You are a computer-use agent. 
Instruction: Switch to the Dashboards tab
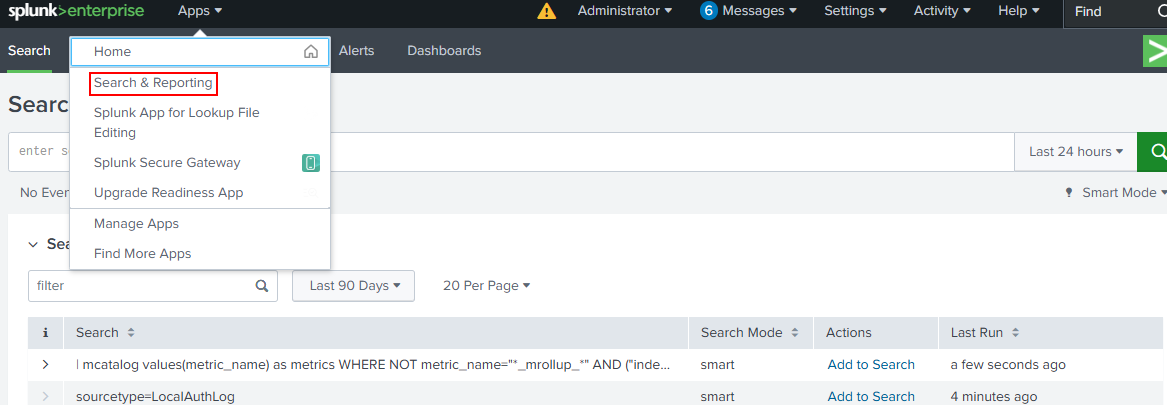pos(444,50)
